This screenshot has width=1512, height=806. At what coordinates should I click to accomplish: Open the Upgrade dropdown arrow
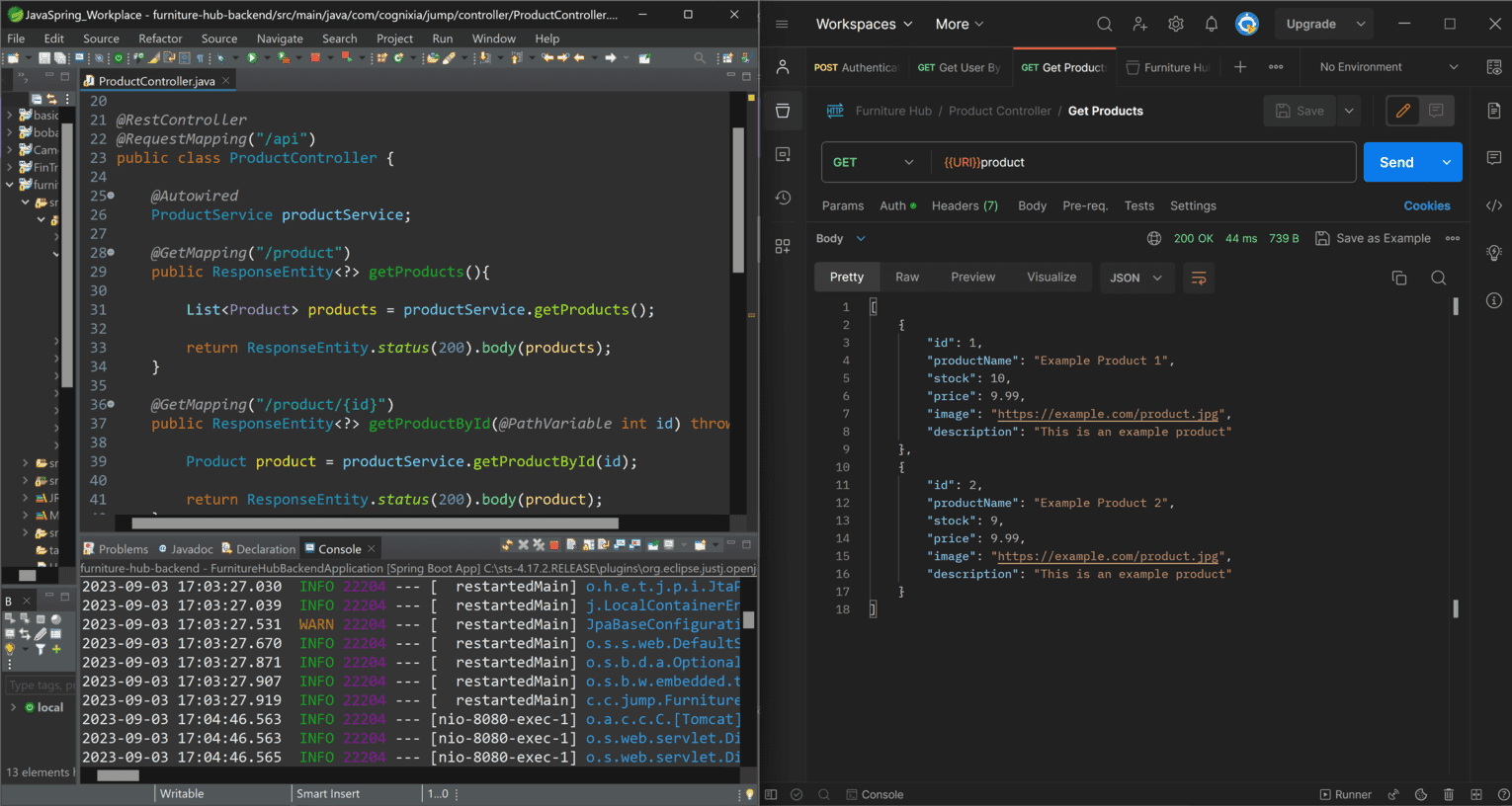[1361, 24]
